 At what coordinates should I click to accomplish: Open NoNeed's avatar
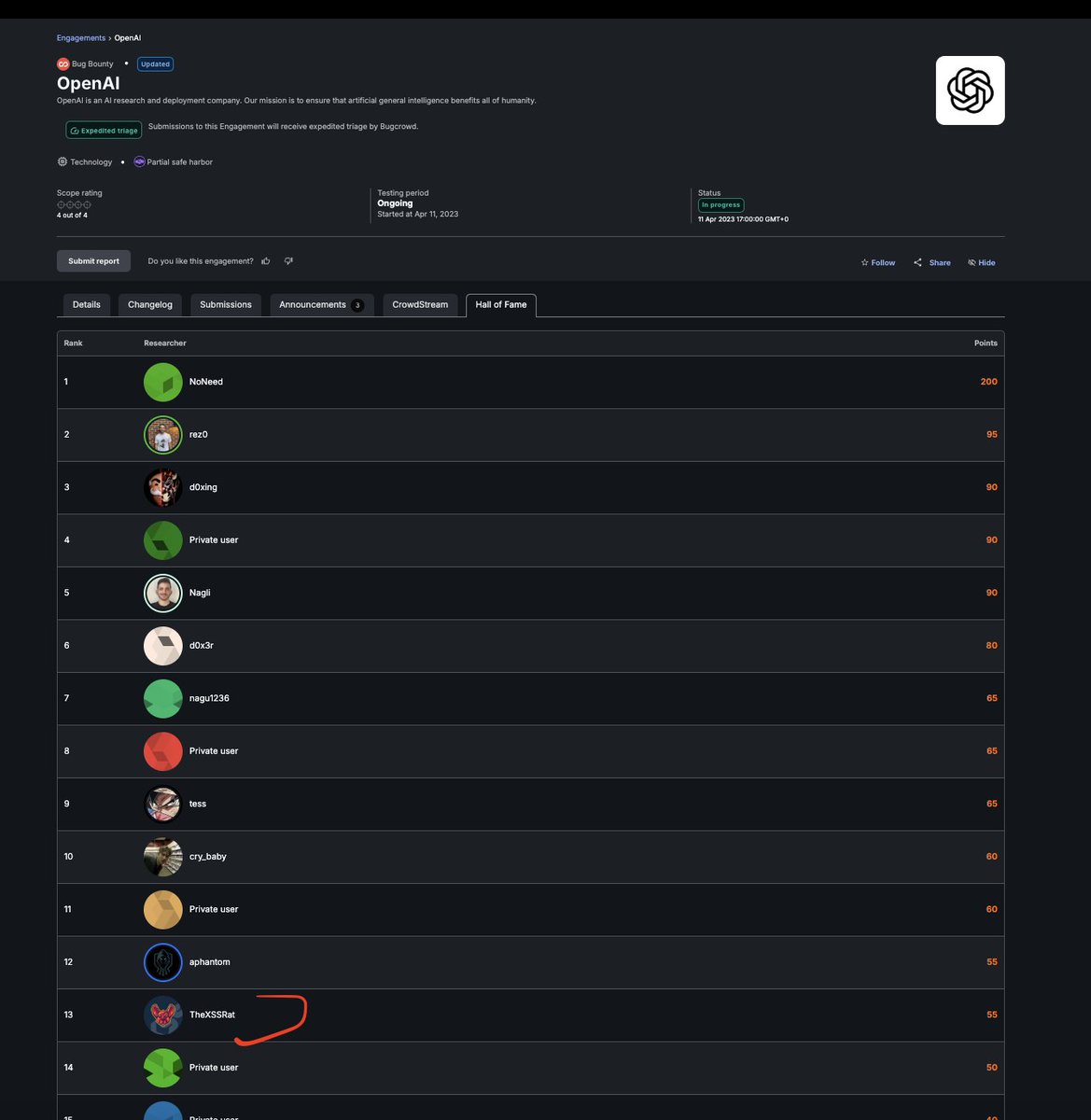coord(163,383)
